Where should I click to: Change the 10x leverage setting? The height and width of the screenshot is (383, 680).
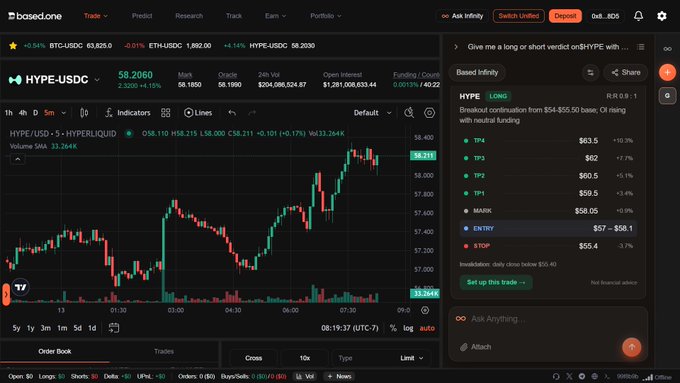coord(304,358)
